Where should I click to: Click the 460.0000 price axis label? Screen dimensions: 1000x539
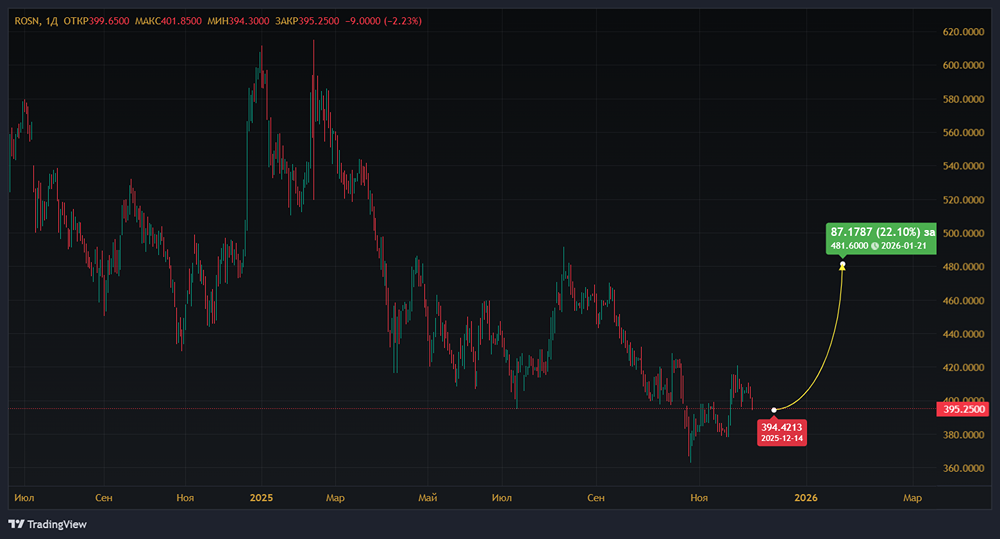pos(963,300)
